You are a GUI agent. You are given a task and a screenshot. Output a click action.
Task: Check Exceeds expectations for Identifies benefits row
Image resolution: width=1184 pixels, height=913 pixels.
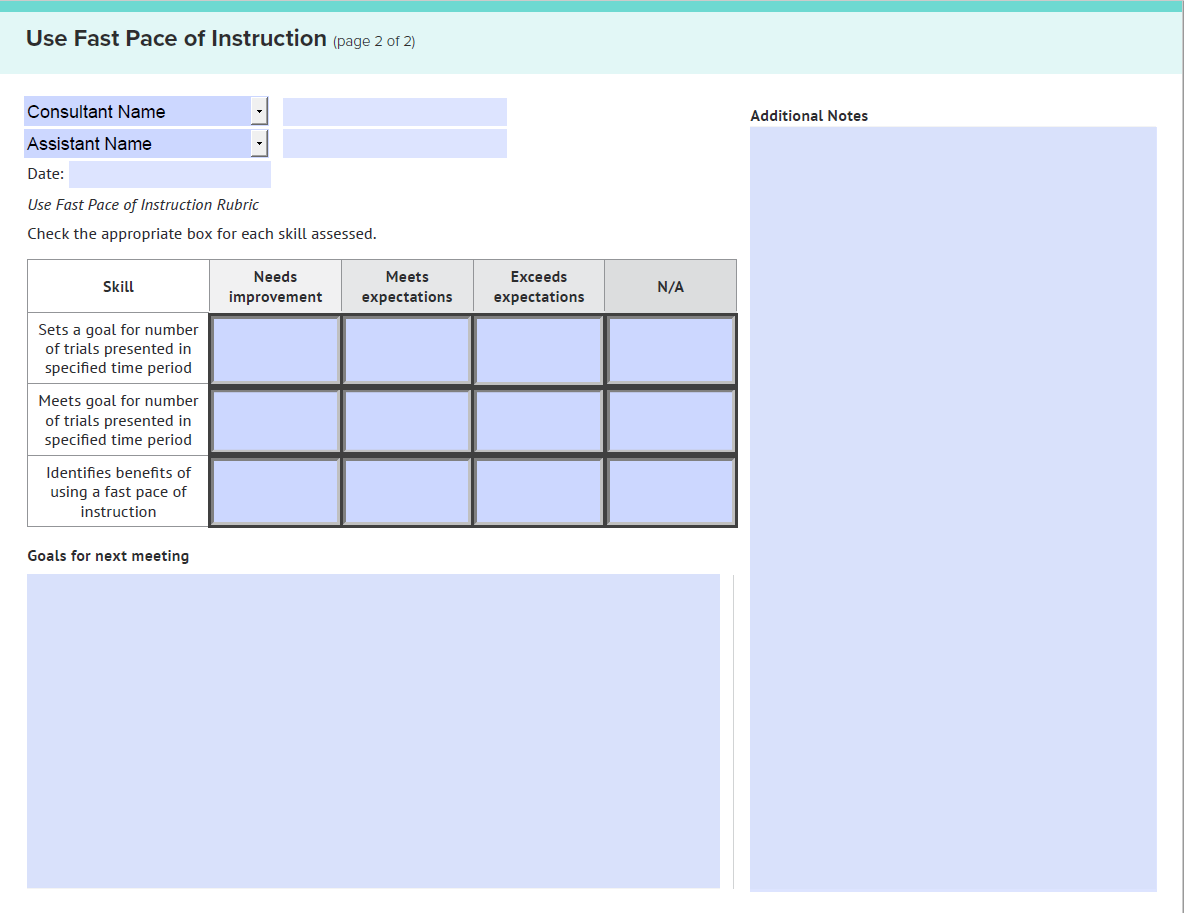pyautogui.click(x=539, y=492)
